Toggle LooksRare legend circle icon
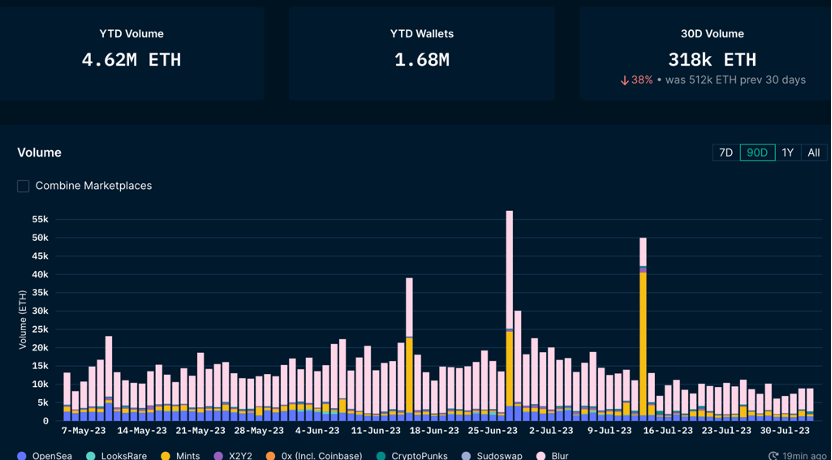This screenshot has width=832, height=460. point(91,456)
